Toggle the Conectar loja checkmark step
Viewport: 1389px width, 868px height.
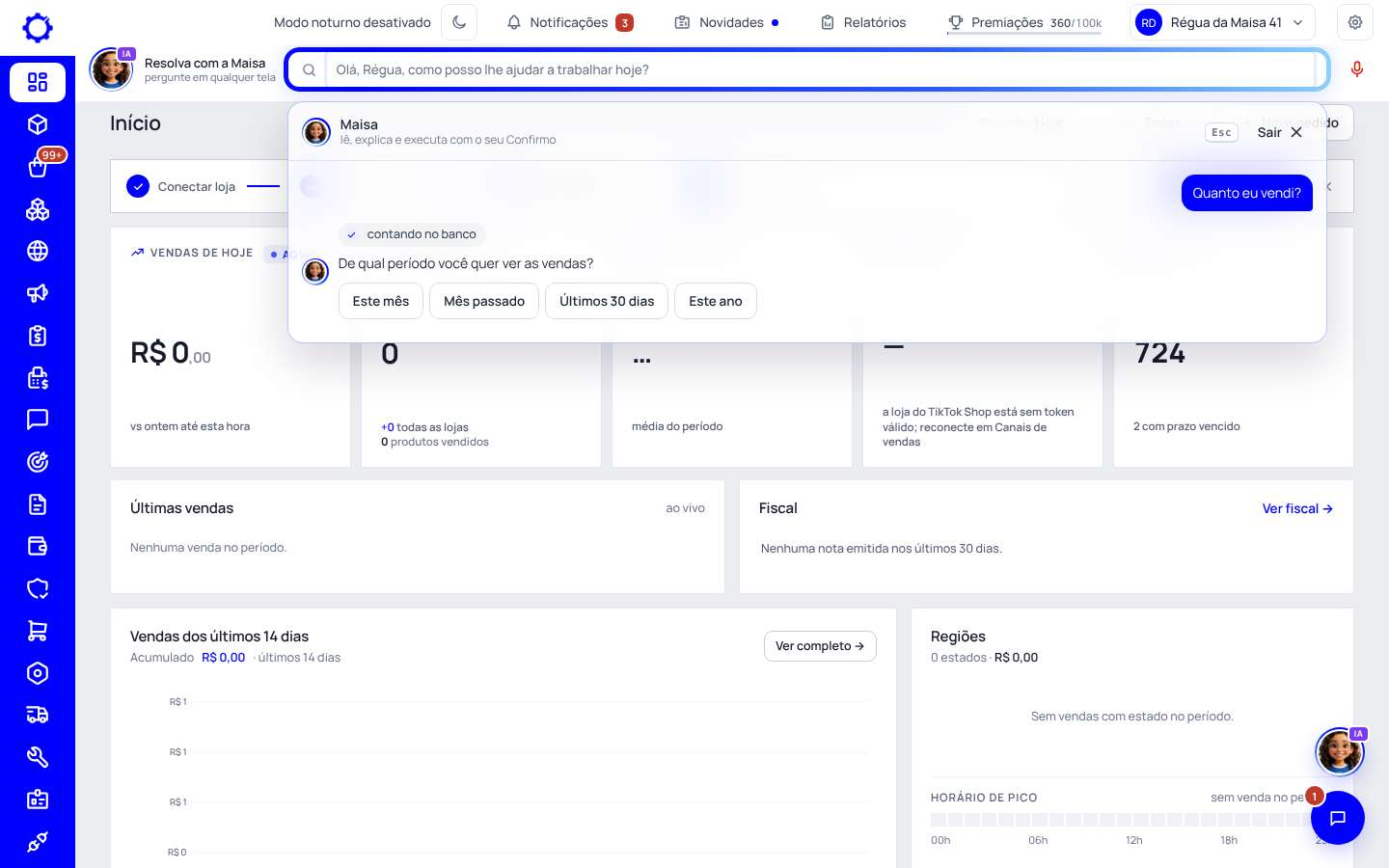point(138,186)
